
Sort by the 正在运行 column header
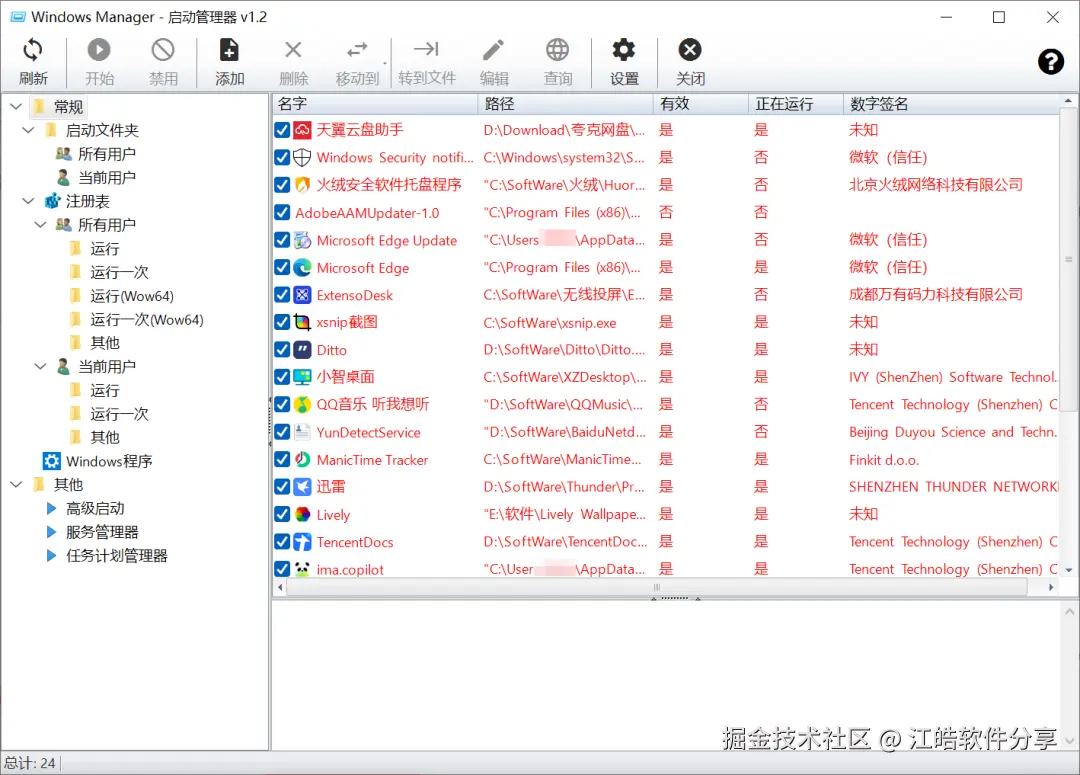coord(796,104)
